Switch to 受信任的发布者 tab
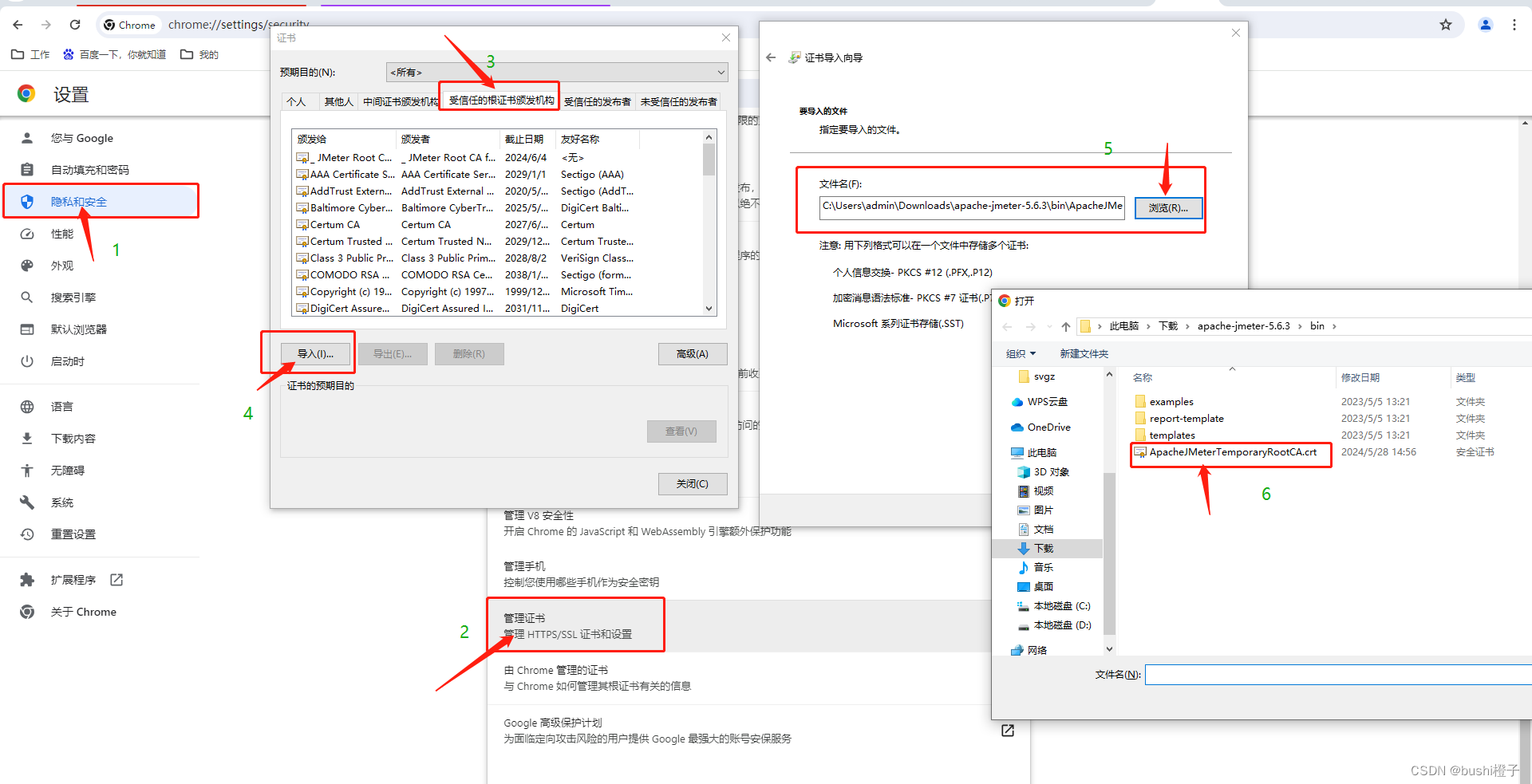 click(x=597, y=101)
